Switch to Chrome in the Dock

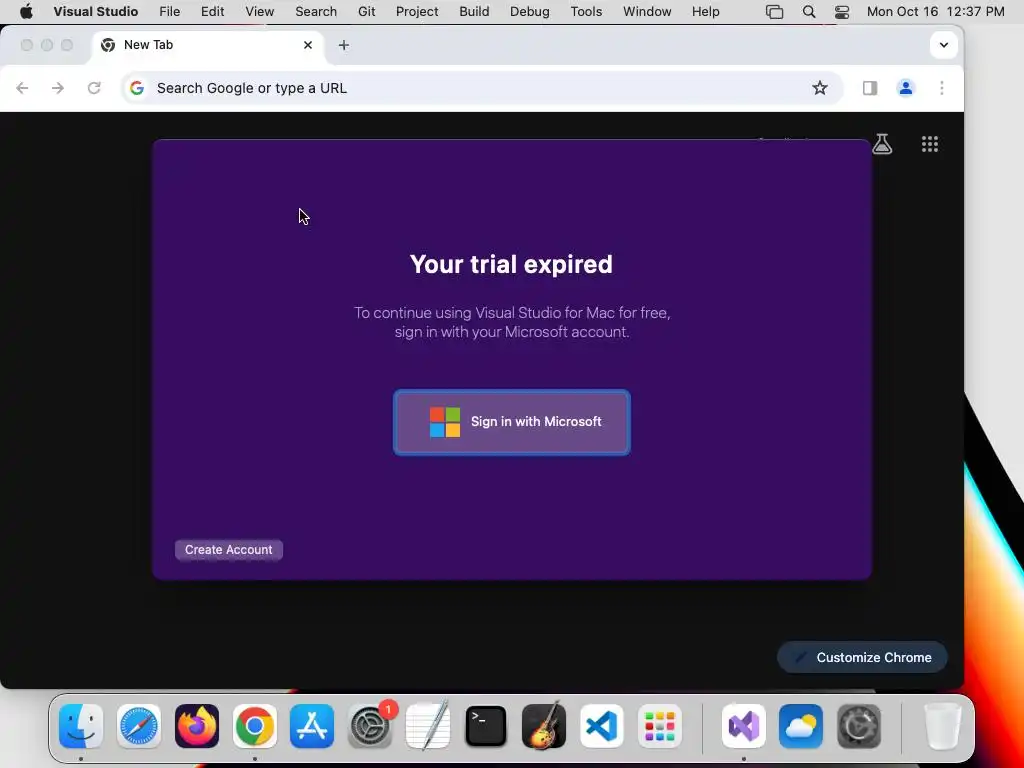pyautogui.click(x=255, y=726)
